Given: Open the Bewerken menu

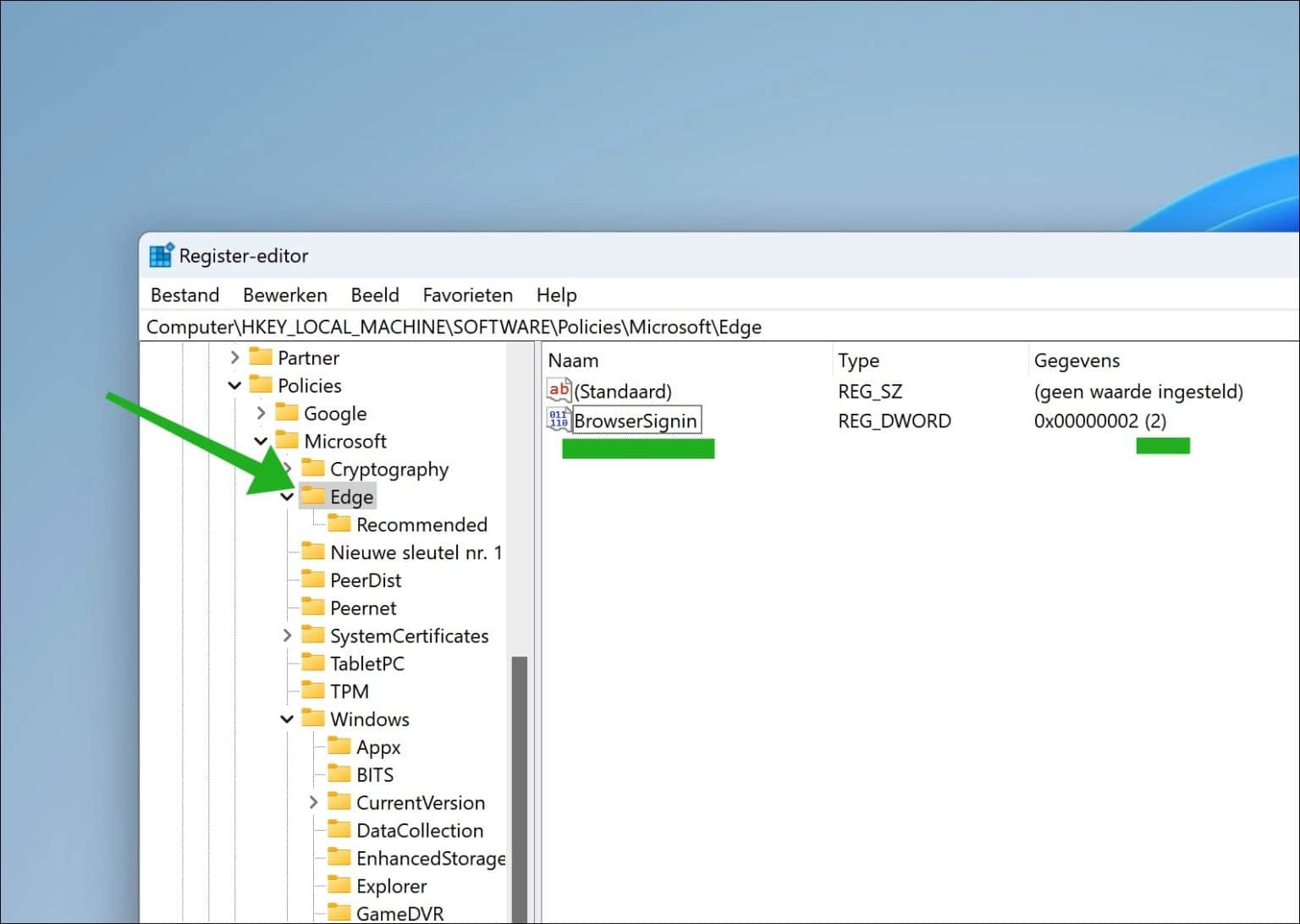Looking at the screenshot, I should pyautogui.click(x=284, y=295).
